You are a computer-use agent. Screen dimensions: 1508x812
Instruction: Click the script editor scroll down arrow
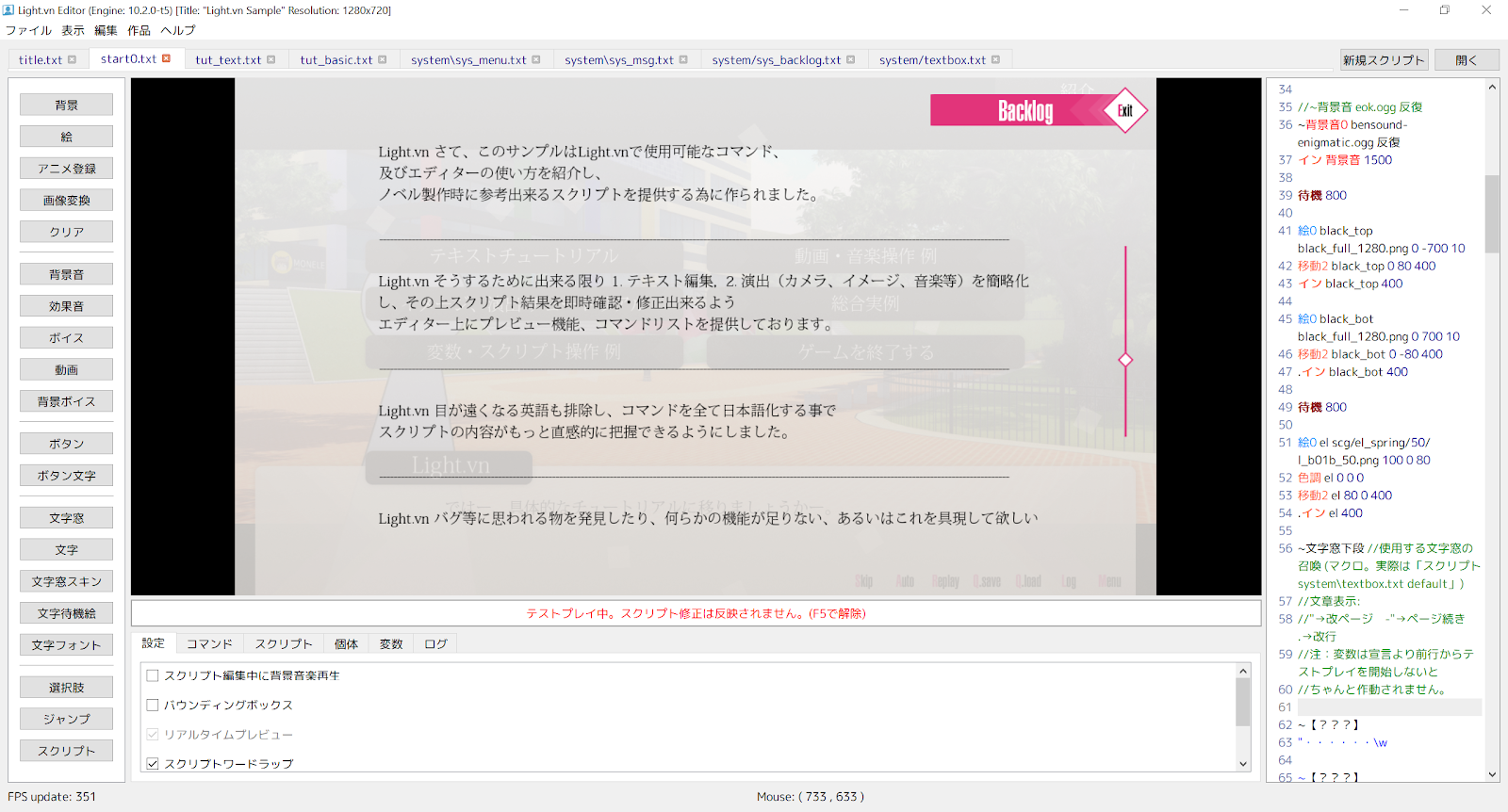tap(1492, 774)
